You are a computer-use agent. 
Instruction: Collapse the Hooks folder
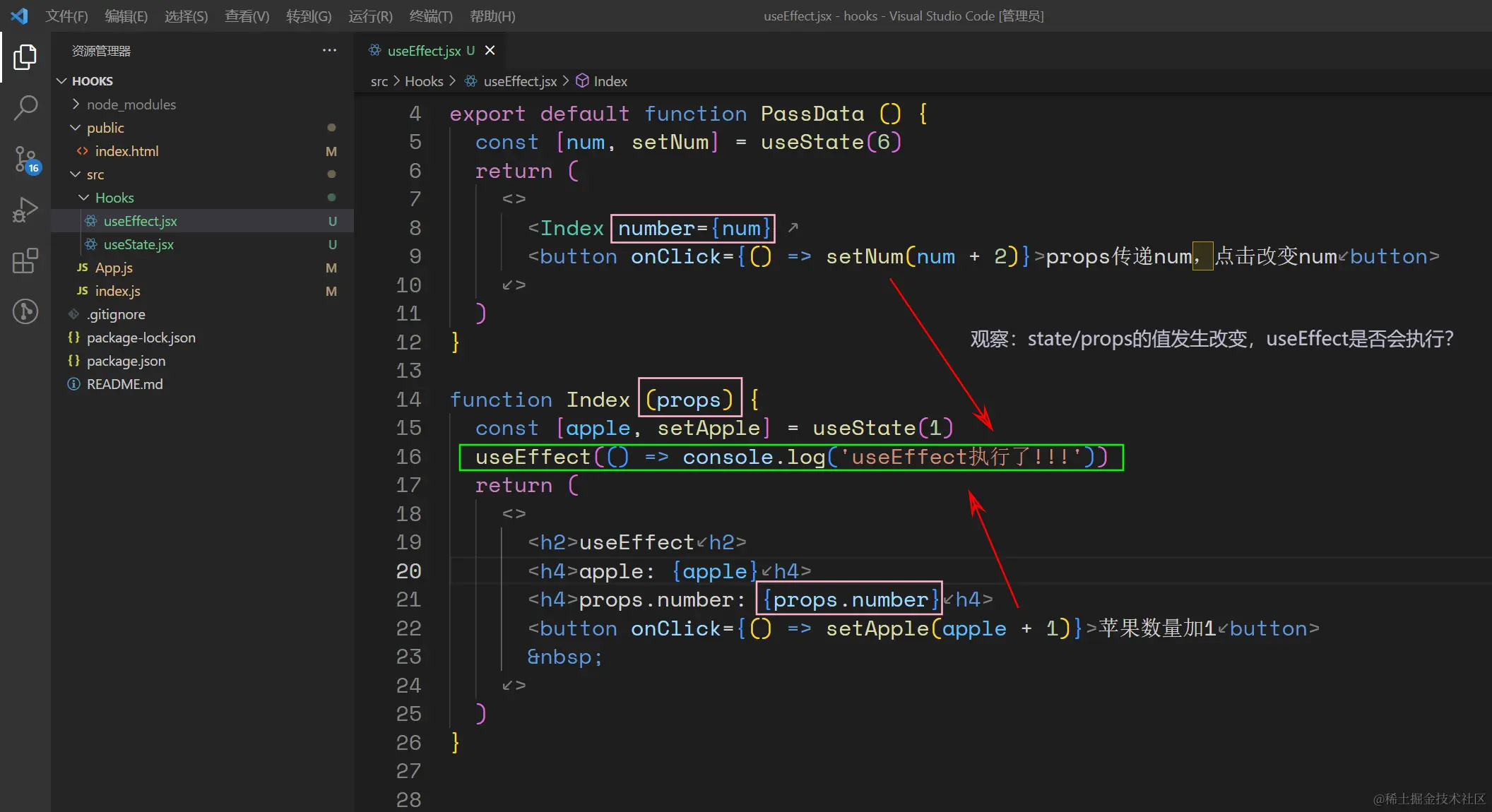[x=114, y=198]
